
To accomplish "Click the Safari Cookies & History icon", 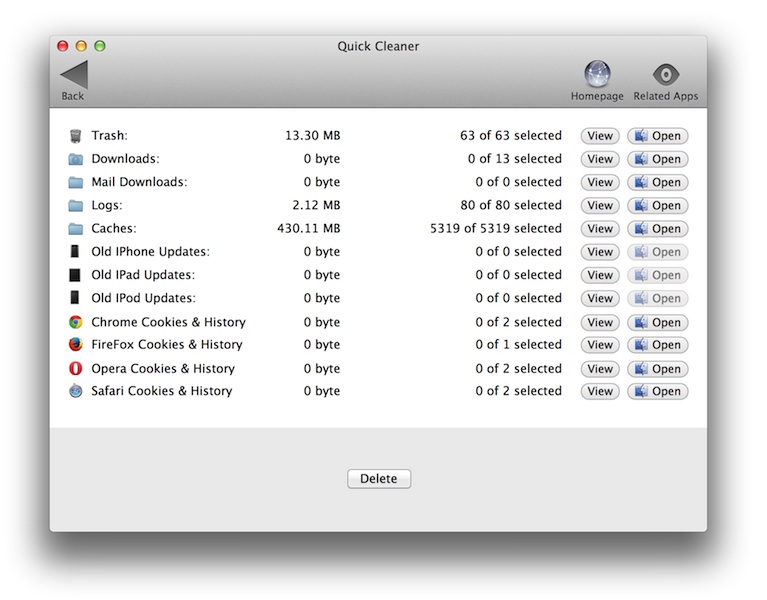I will tap(75, 392).
